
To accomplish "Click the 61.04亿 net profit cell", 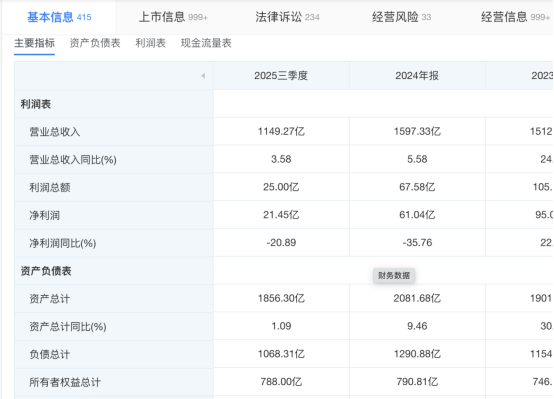I will [417, 215].
